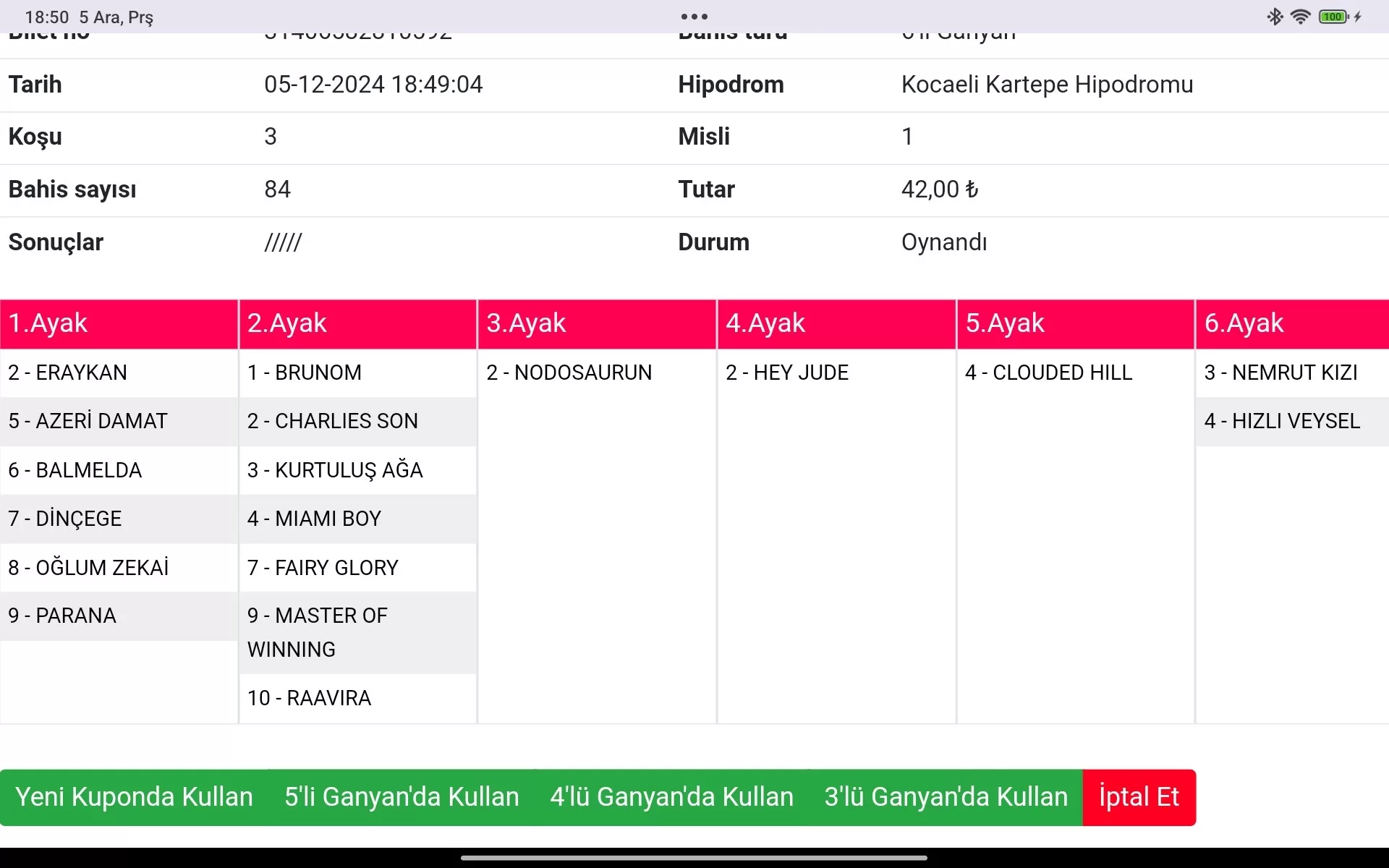
Task: Tap the Bluetooth status icon
Action: click(x=1275, y=17)
